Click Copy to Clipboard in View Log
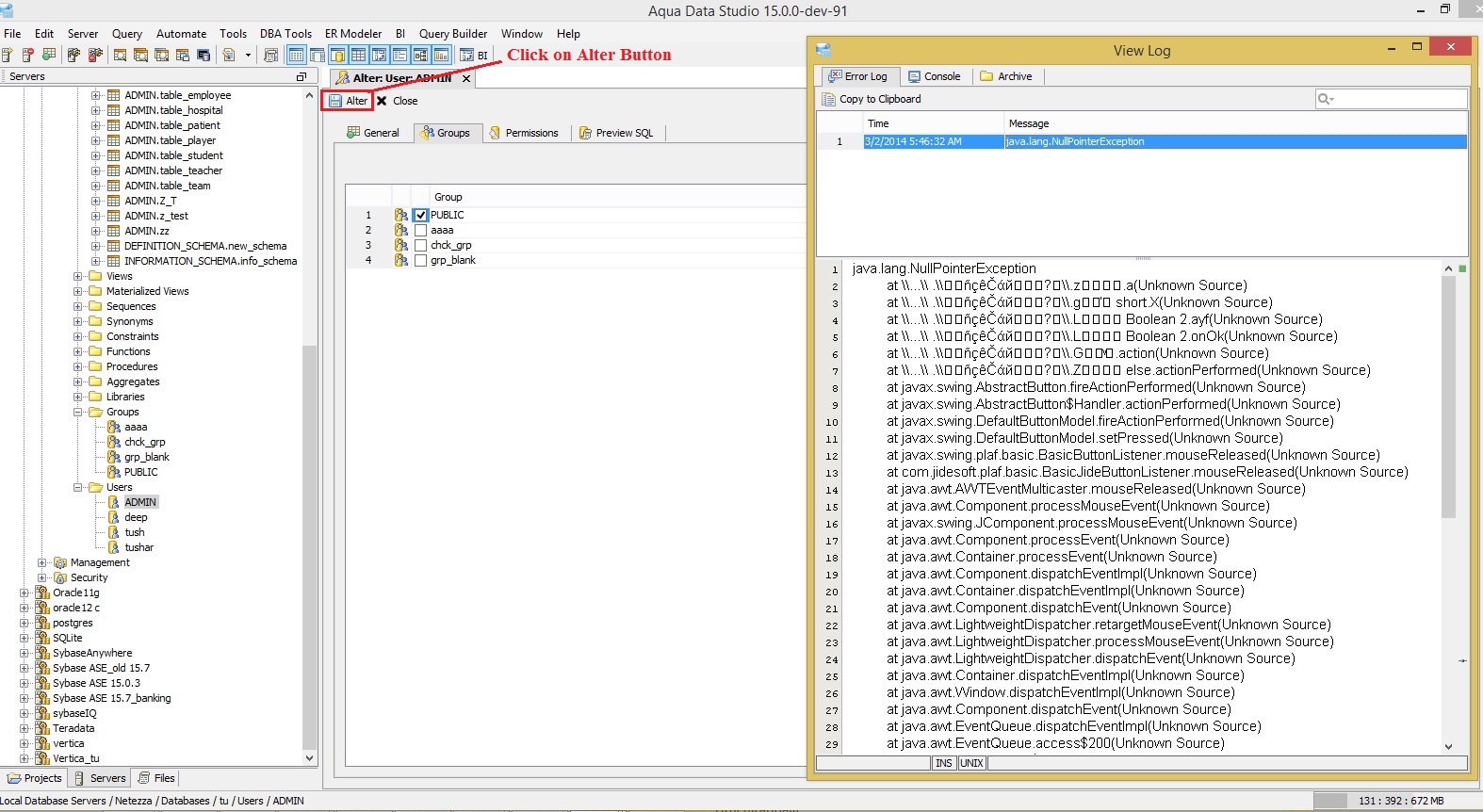The width and height of the screenshot is (1483, 812). pyautogui.click(x=872, y=99)
